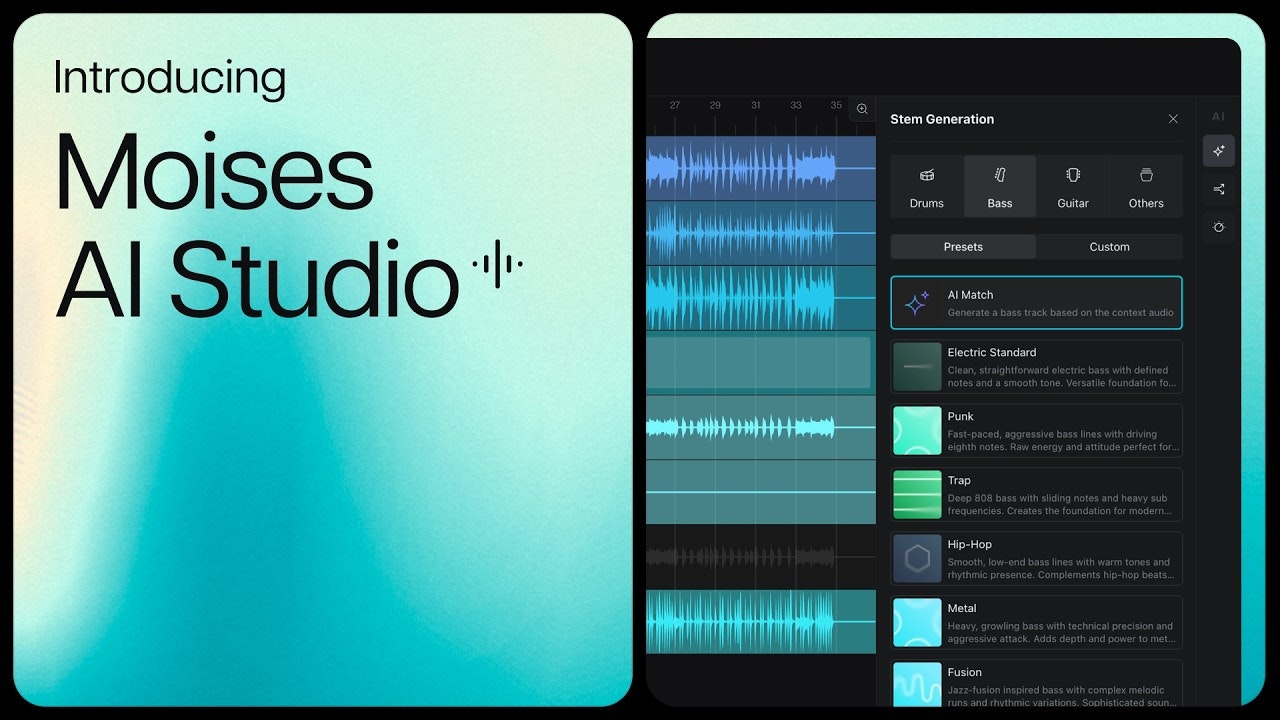Close the Stem Generation panel
The image size is (1280, 720).
click(x=1173, y=119)
